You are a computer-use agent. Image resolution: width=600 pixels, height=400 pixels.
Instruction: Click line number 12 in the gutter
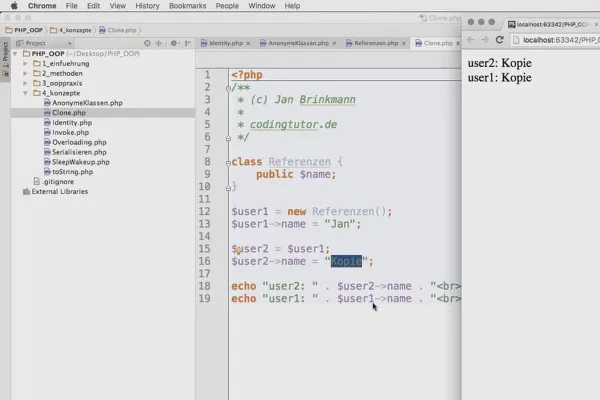pos(204,212)
